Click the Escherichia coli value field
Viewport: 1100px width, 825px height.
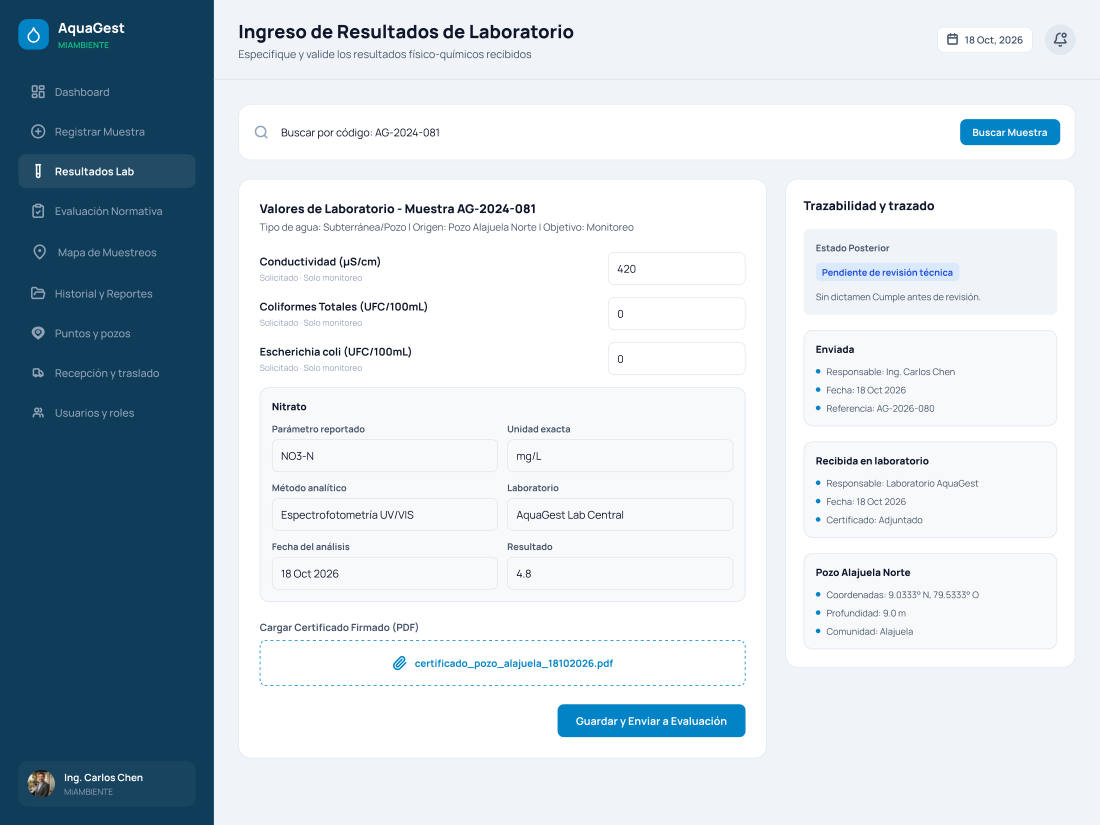(676, 358)
